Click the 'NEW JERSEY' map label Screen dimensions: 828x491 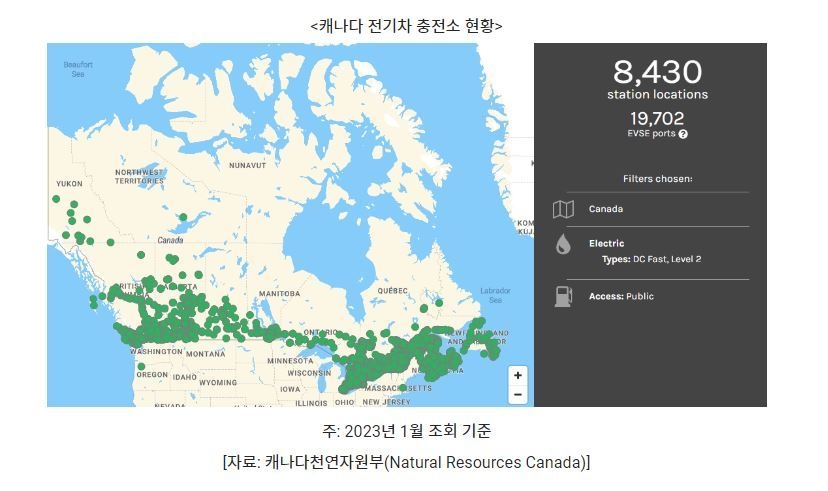point(387,402)
